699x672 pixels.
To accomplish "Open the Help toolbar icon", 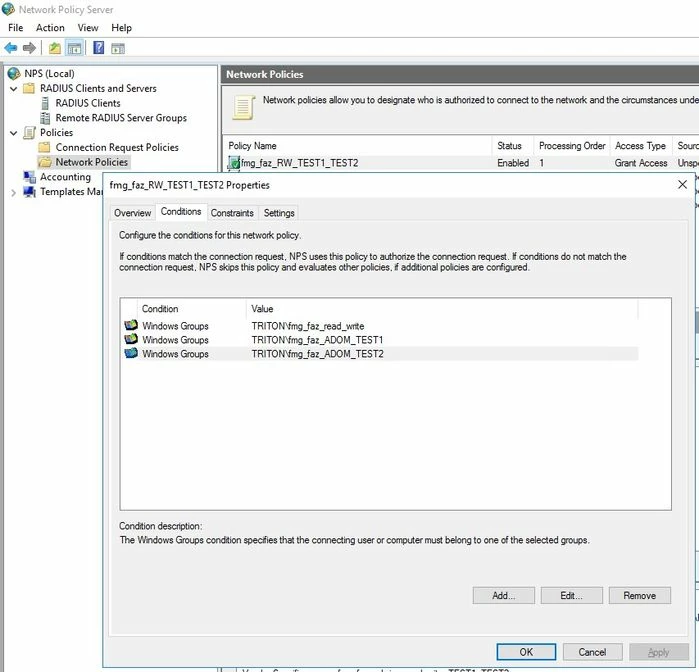I will 99,48.
